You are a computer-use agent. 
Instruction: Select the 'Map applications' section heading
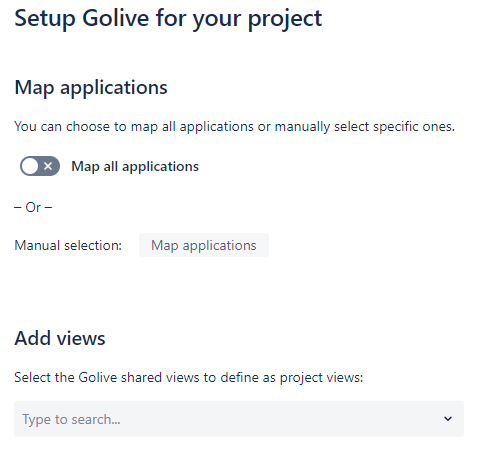tap(91, 88)
